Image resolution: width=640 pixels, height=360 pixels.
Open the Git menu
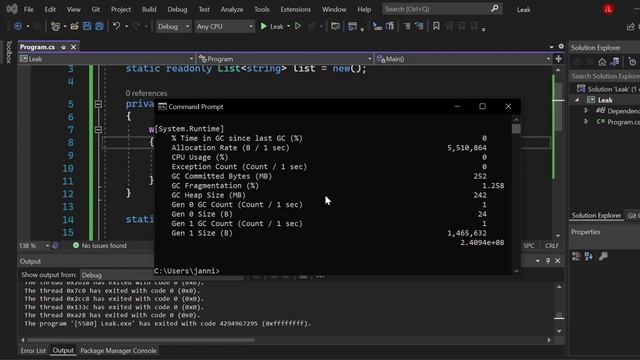tap(96, 9)
